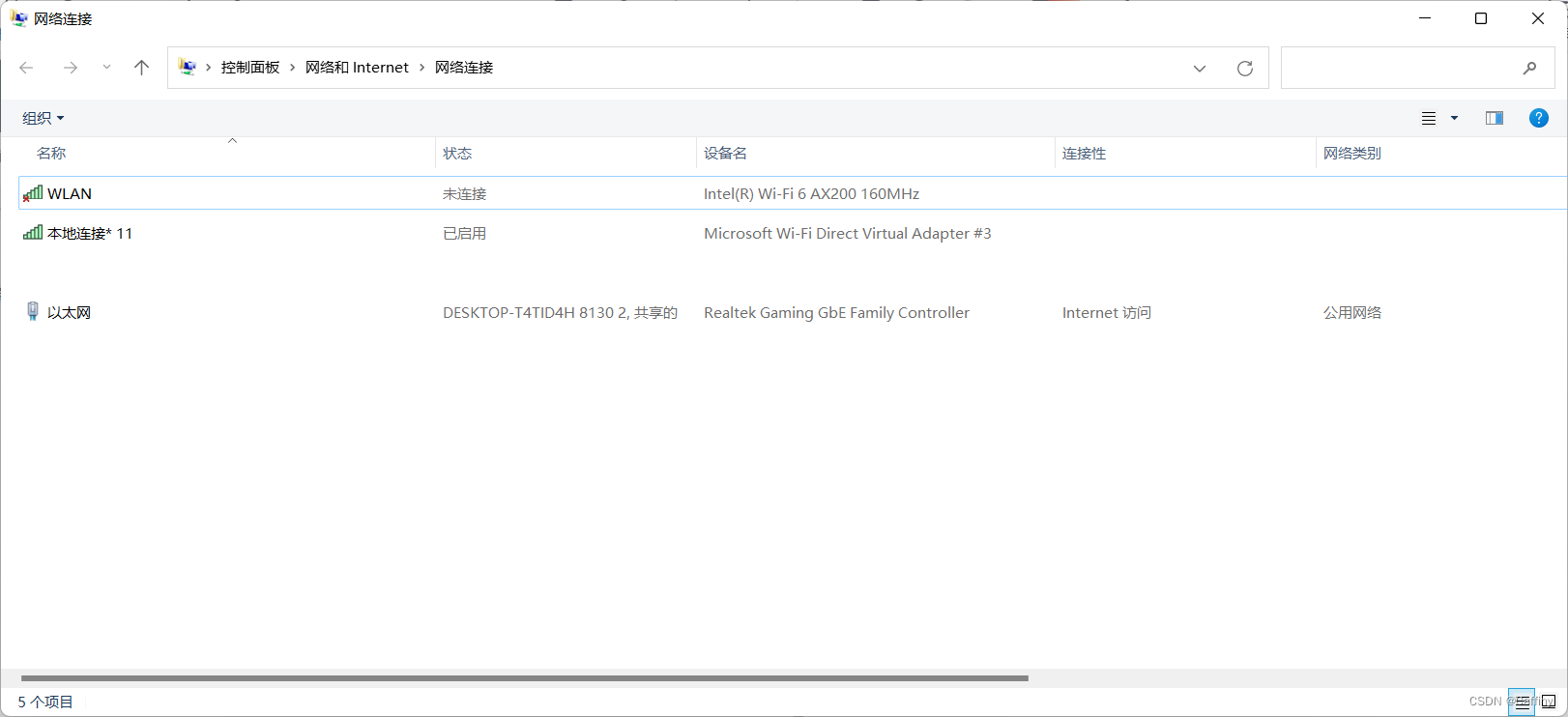Expand chevron before 控制面板 breadcrumb
Screen dimensions: 1568x717
tap(208, 68)
